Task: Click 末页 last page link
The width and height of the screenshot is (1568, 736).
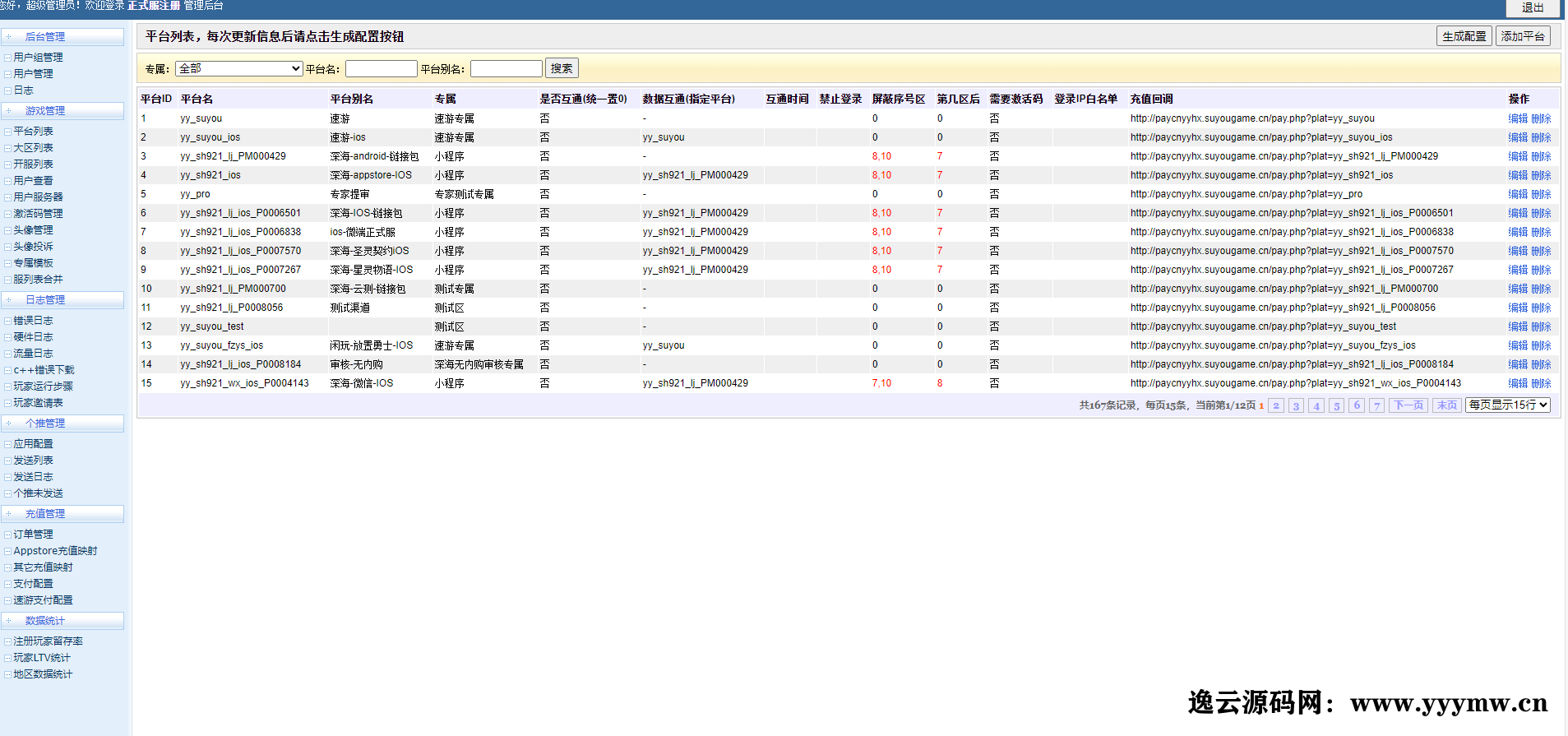Action: coord(1447,405)
